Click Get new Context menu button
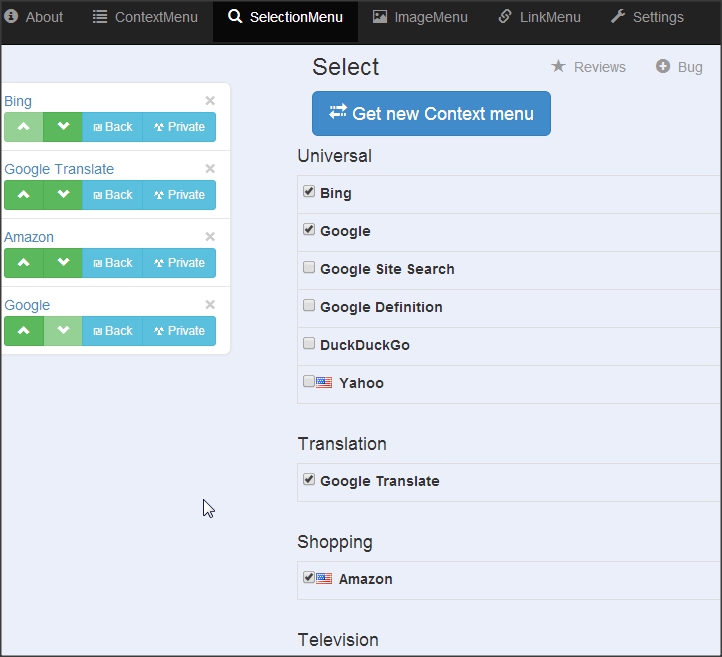Screen dimensions: 722x657 click(431, 114)
